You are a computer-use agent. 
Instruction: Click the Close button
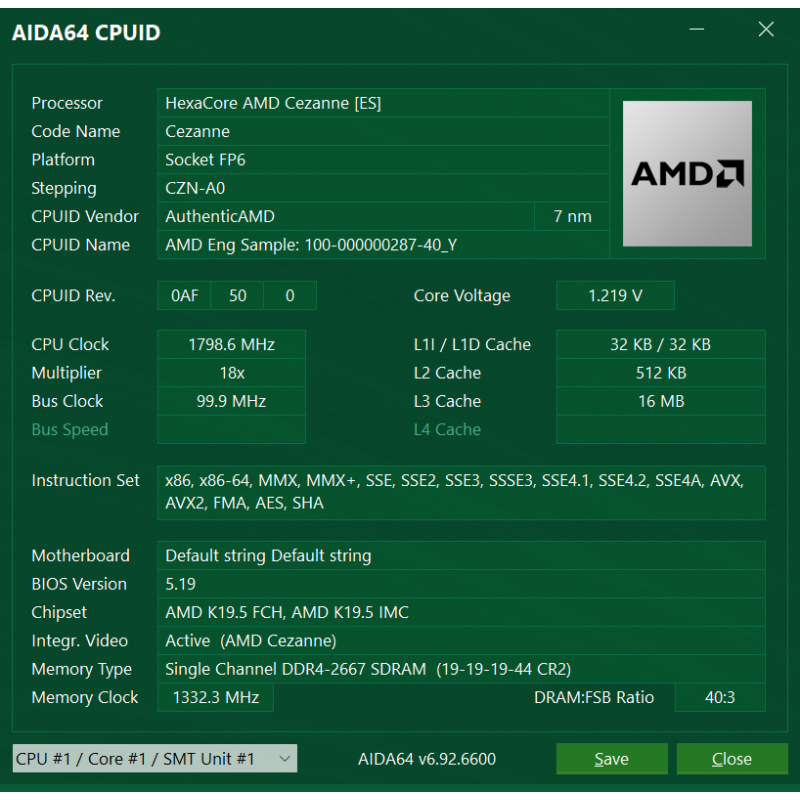[x=732, y=759]
